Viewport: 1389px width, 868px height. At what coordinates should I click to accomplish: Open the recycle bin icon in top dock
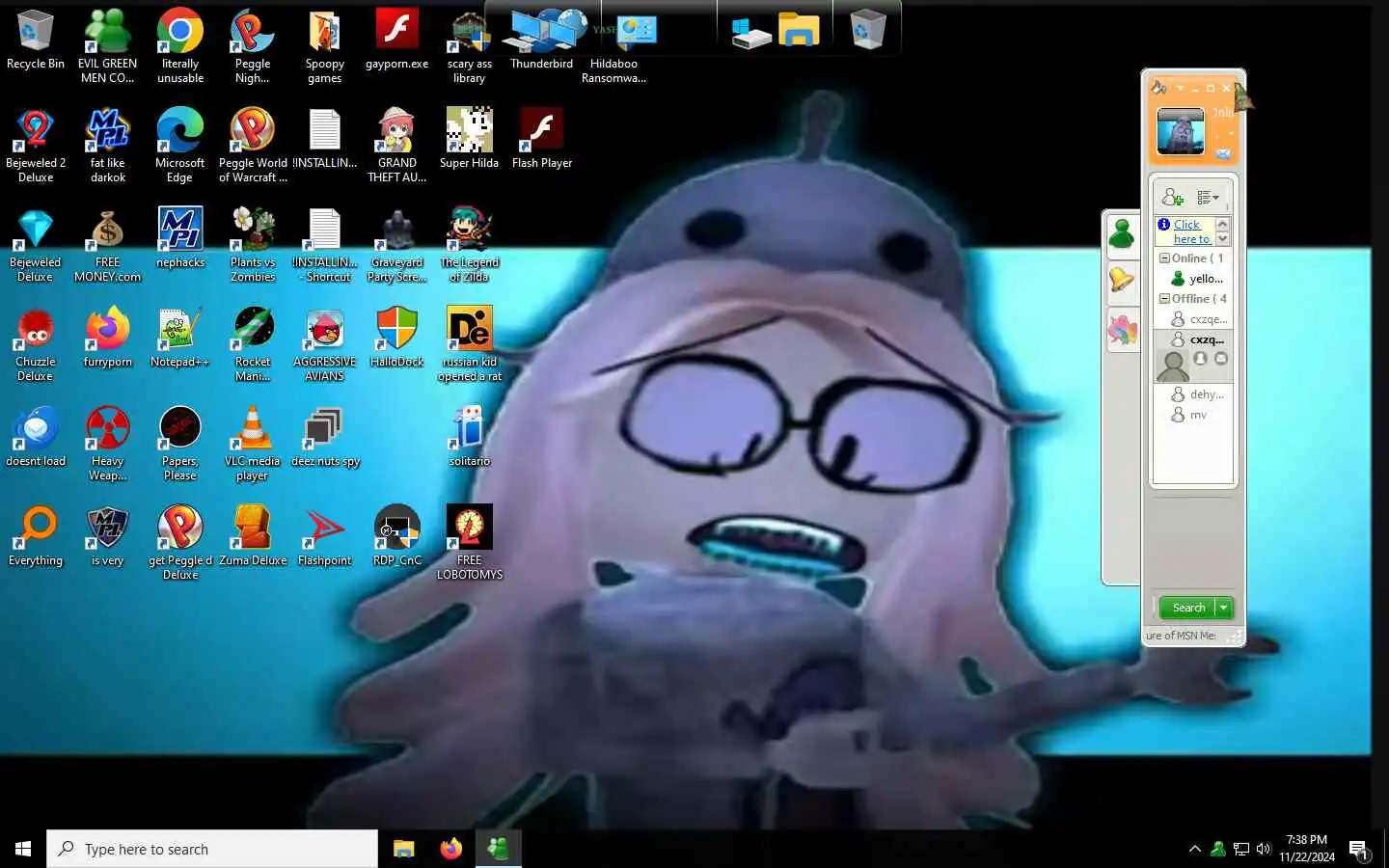point(867,30)
